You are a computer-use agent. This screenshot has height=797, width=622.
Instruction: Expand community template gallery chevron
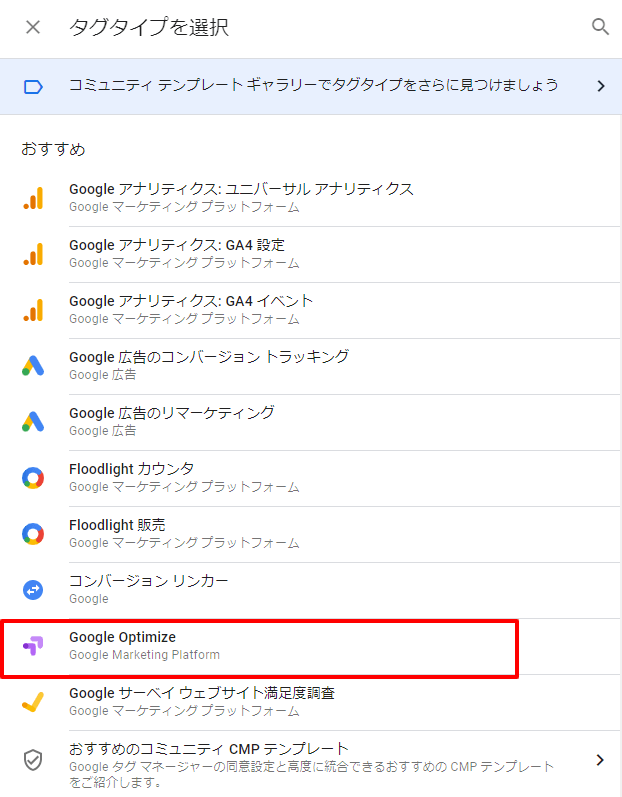(x=601, y=86)
